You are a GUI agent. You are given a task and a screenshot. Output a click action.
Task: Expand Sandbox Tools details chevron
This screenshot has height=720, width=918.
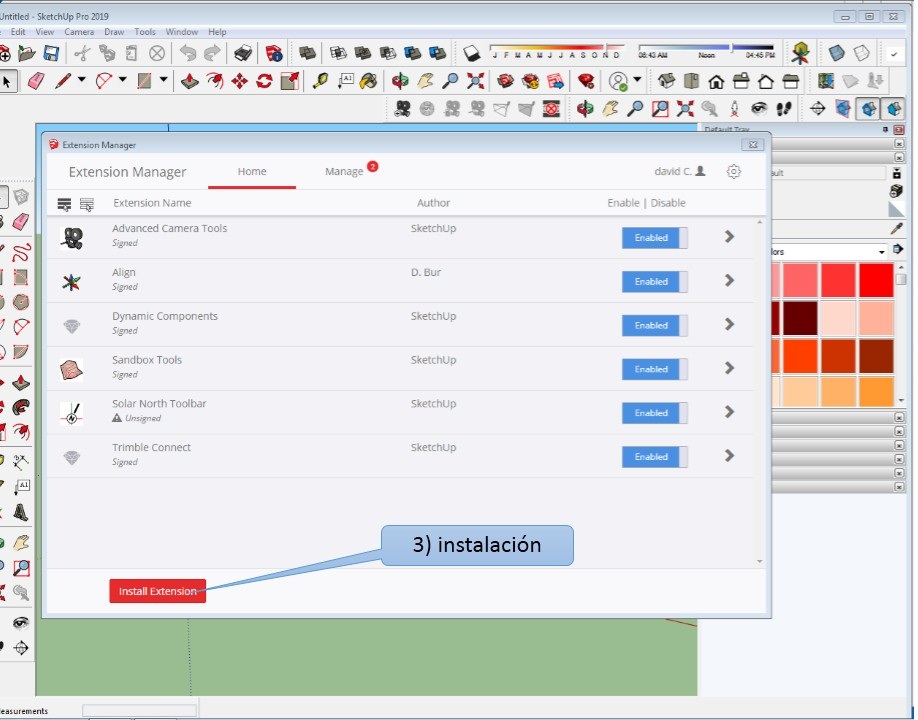(x=729, y=368)
